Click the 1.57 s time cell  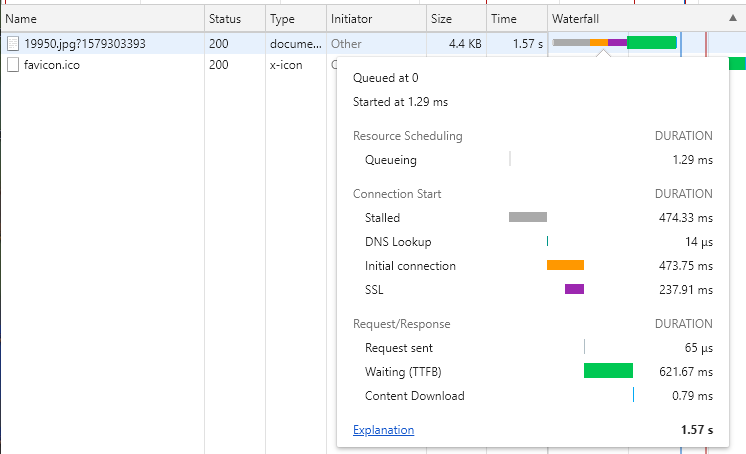pyautogui.click(x=528, y=44)
